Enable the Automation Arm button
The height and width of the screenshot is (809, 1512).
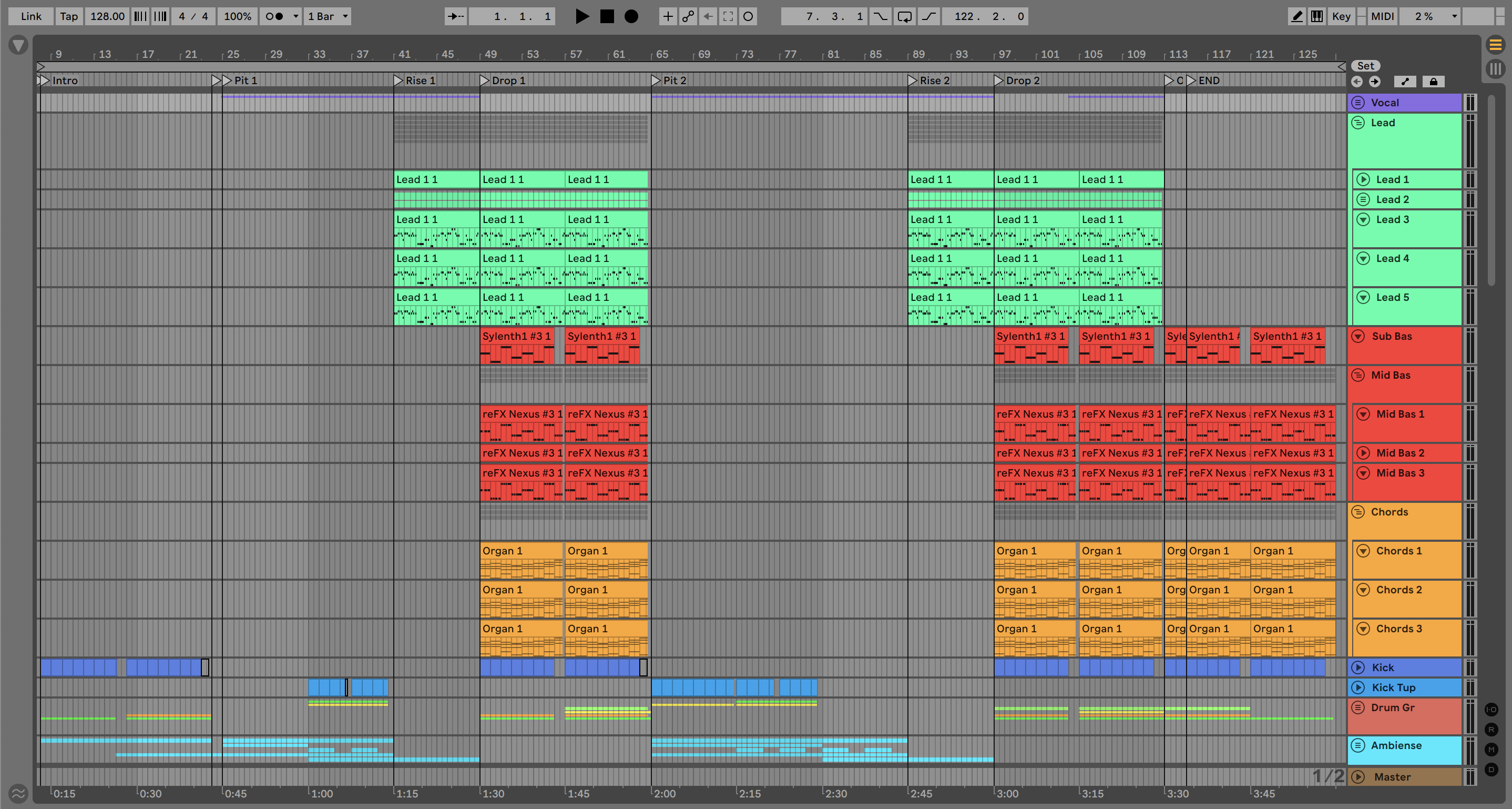point(688,16)
